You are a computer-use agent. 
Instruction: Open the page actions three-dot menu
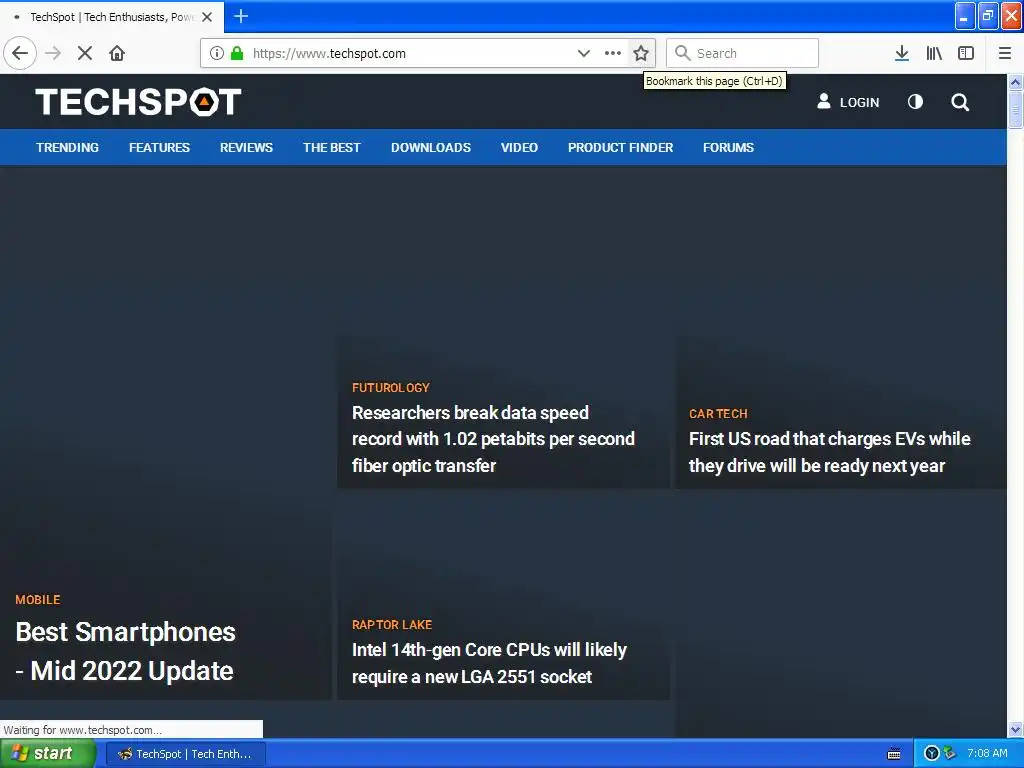click(613, 53)
